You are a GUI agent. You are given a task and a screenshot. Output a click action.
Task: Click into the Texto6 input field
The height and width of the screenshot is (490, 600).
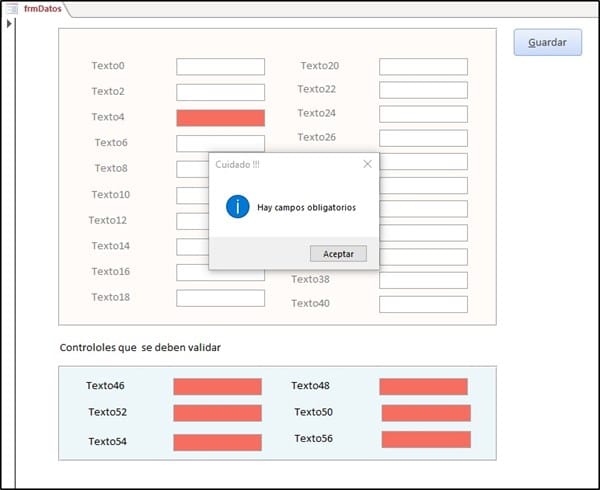220,141
